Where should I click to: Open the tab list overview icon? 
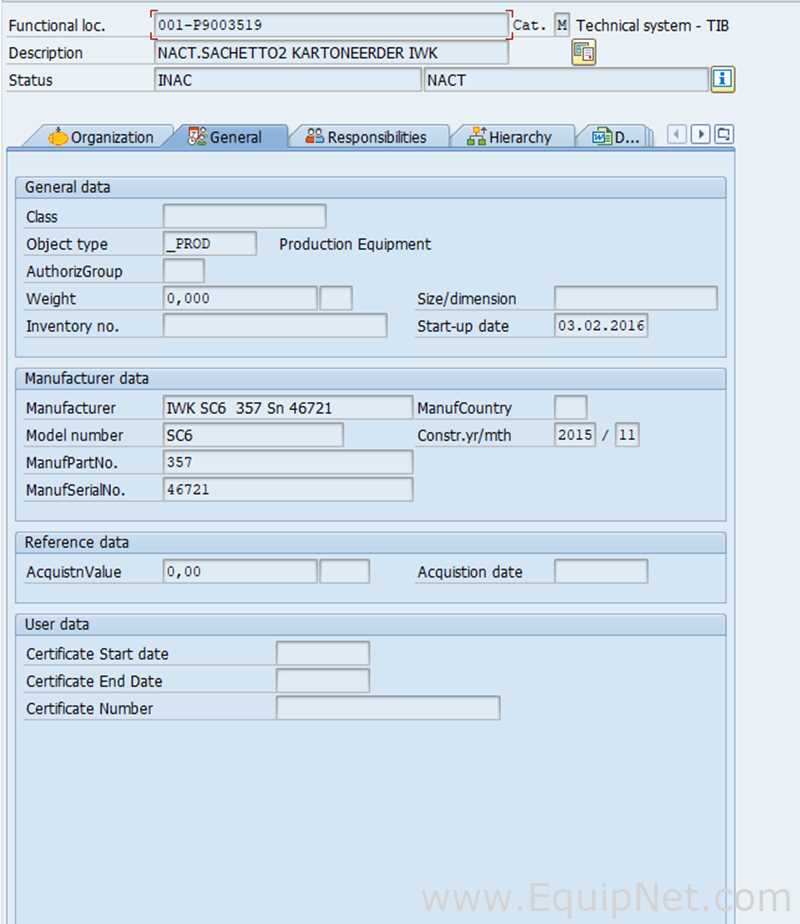point(724,135)
